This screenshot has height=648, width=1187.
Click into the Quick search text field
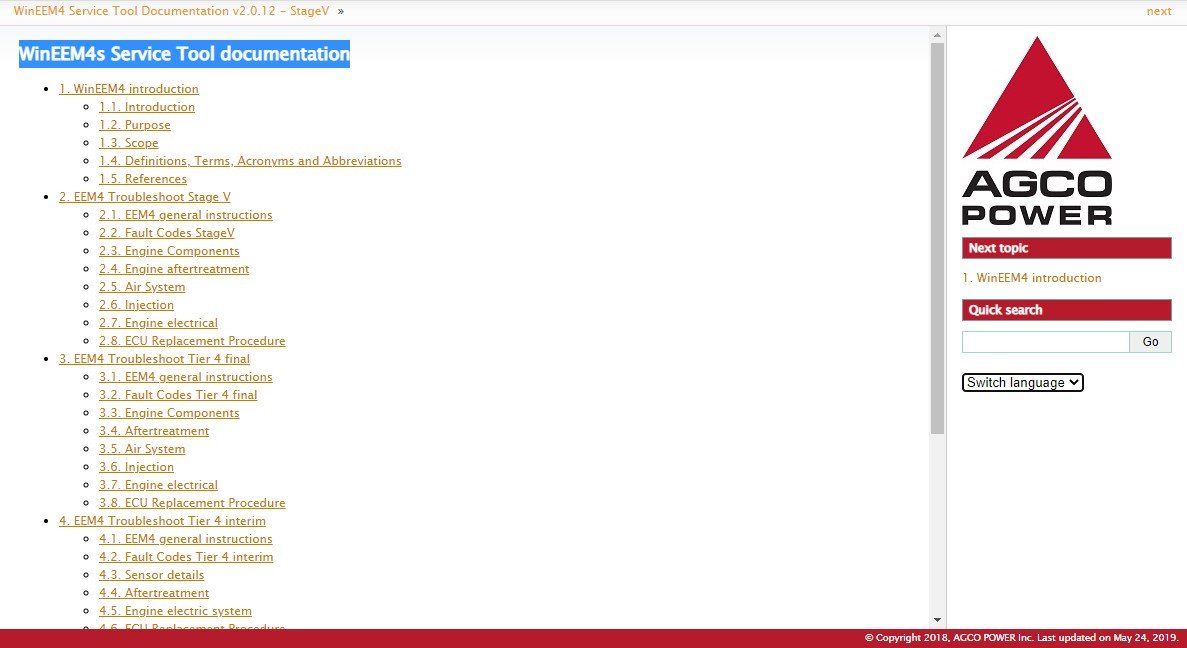click(1045, 342)
